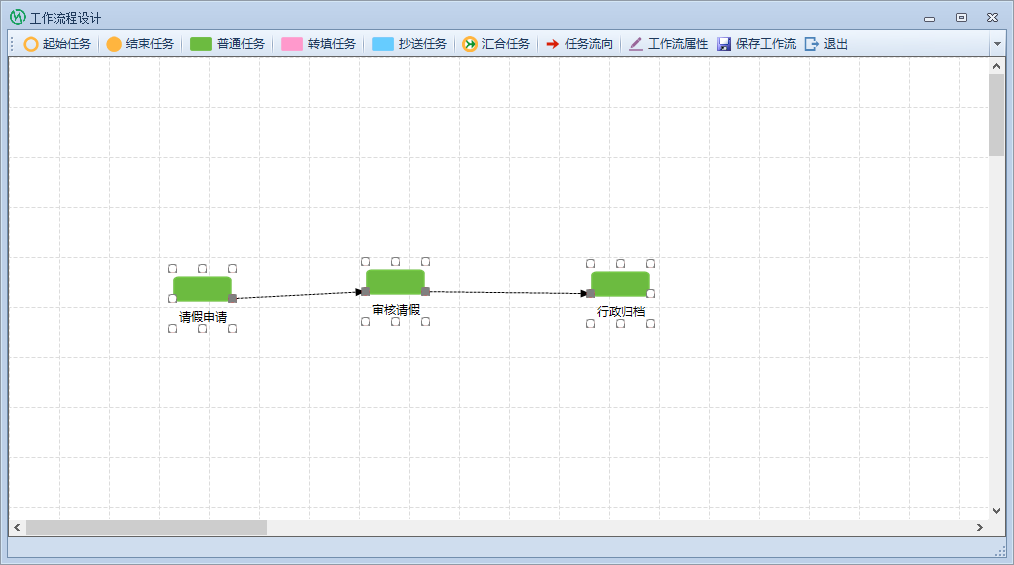
Task: Click the horizontal scrollbar left arrow
Action: [x=17, y=527]
